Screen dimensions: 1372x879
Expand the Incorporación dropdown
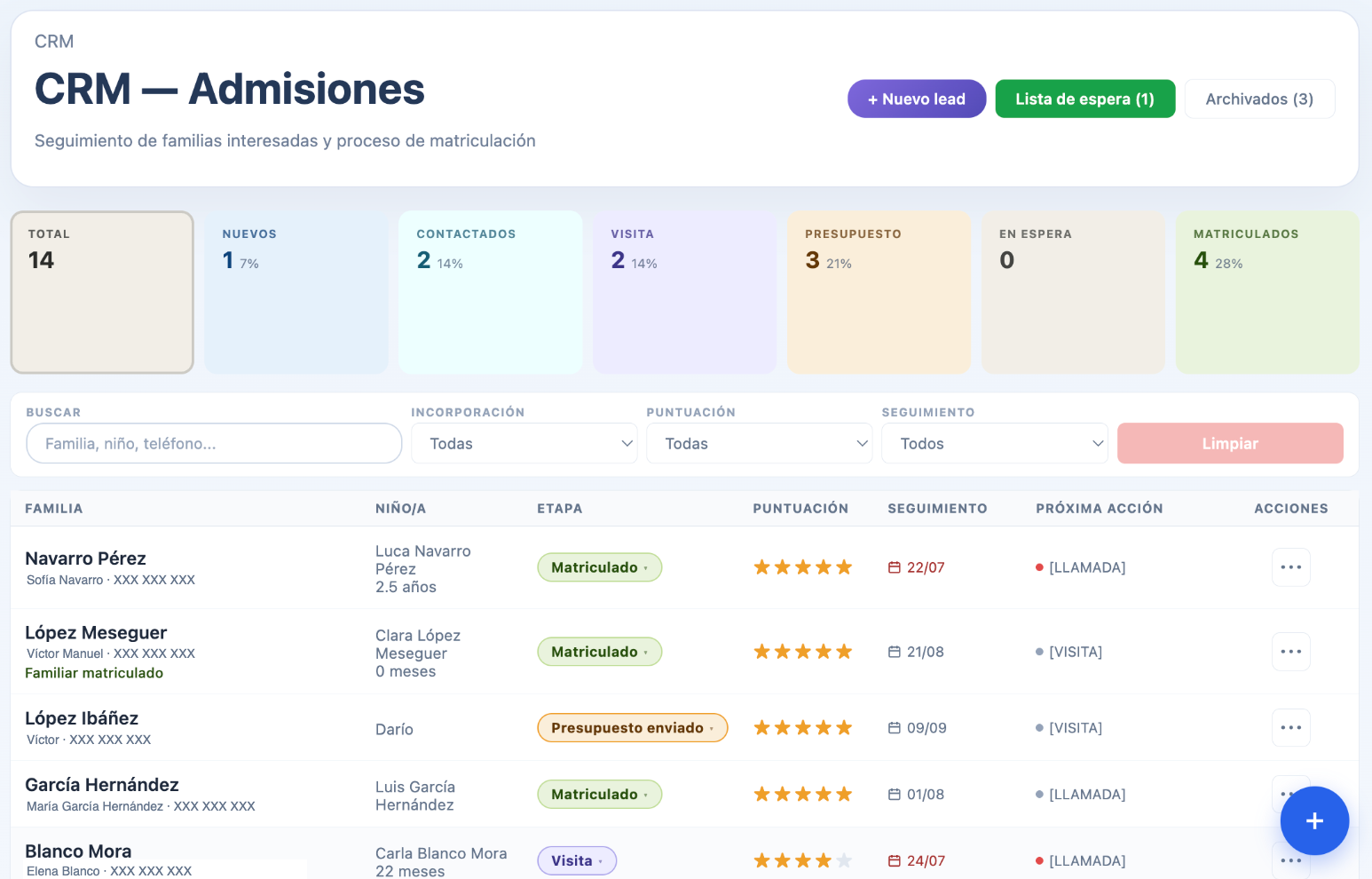coord(524,443)
